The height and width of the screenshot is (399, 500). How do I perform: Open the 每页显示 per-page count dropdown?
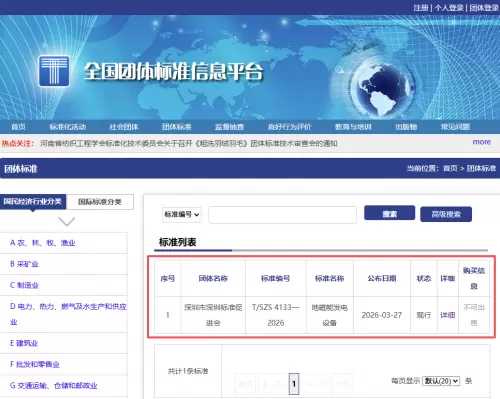click(441, 381)
